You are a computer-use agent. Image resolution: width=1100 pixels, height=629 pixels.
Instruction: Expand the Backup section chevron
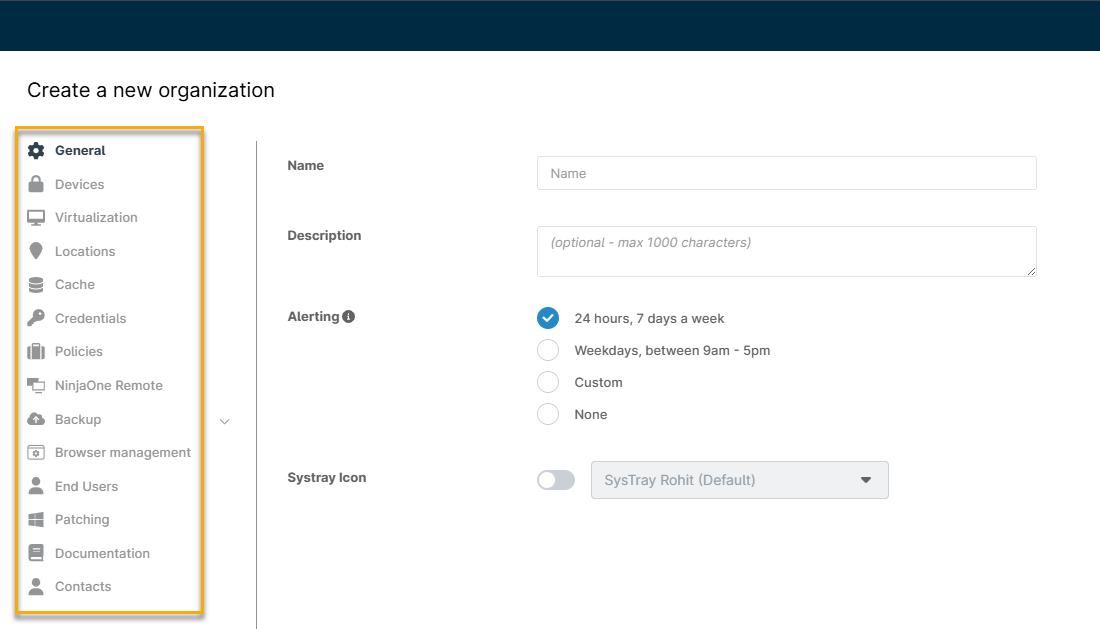coord(224,421)
